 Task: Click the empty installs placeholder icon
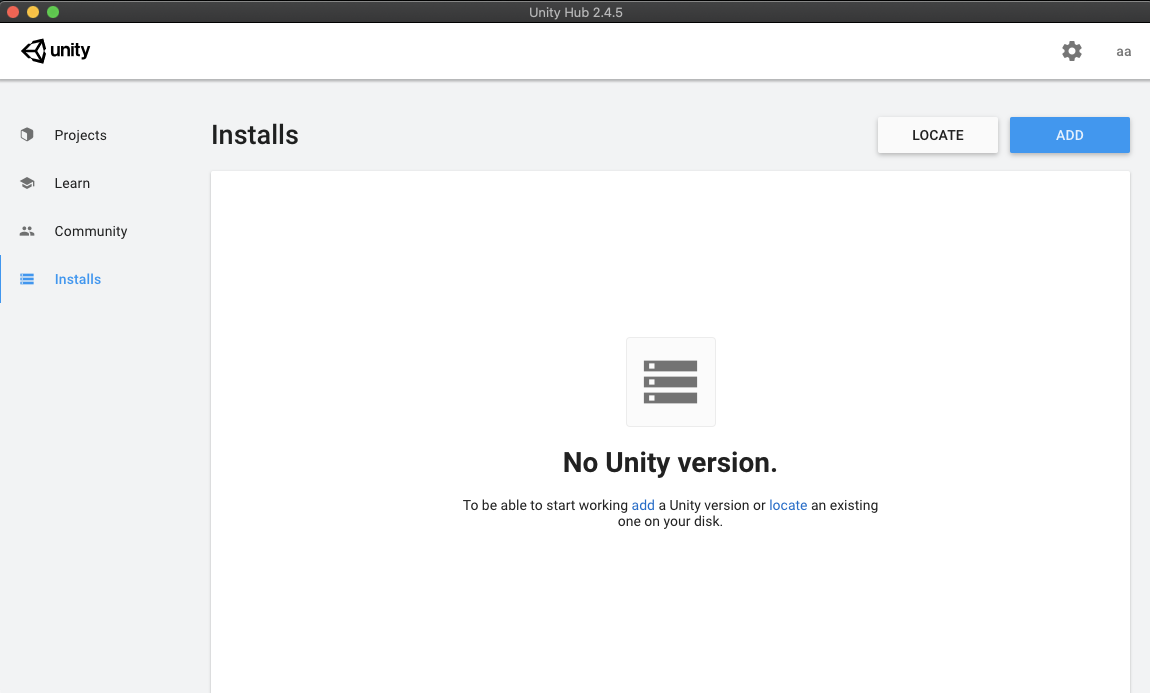click(x=670, y=382)
